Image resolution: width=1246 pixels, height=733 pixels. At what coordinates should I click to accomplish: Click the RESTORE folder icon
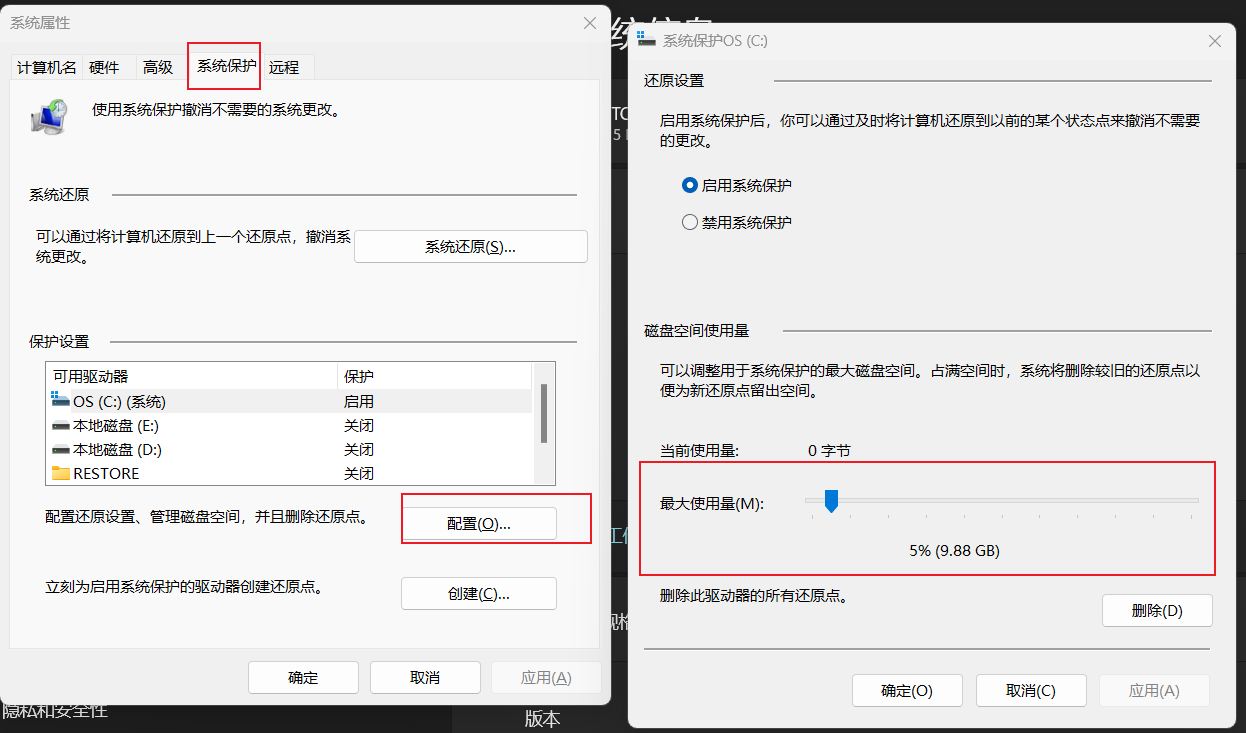pyautogui.click(x=61, y=473)
